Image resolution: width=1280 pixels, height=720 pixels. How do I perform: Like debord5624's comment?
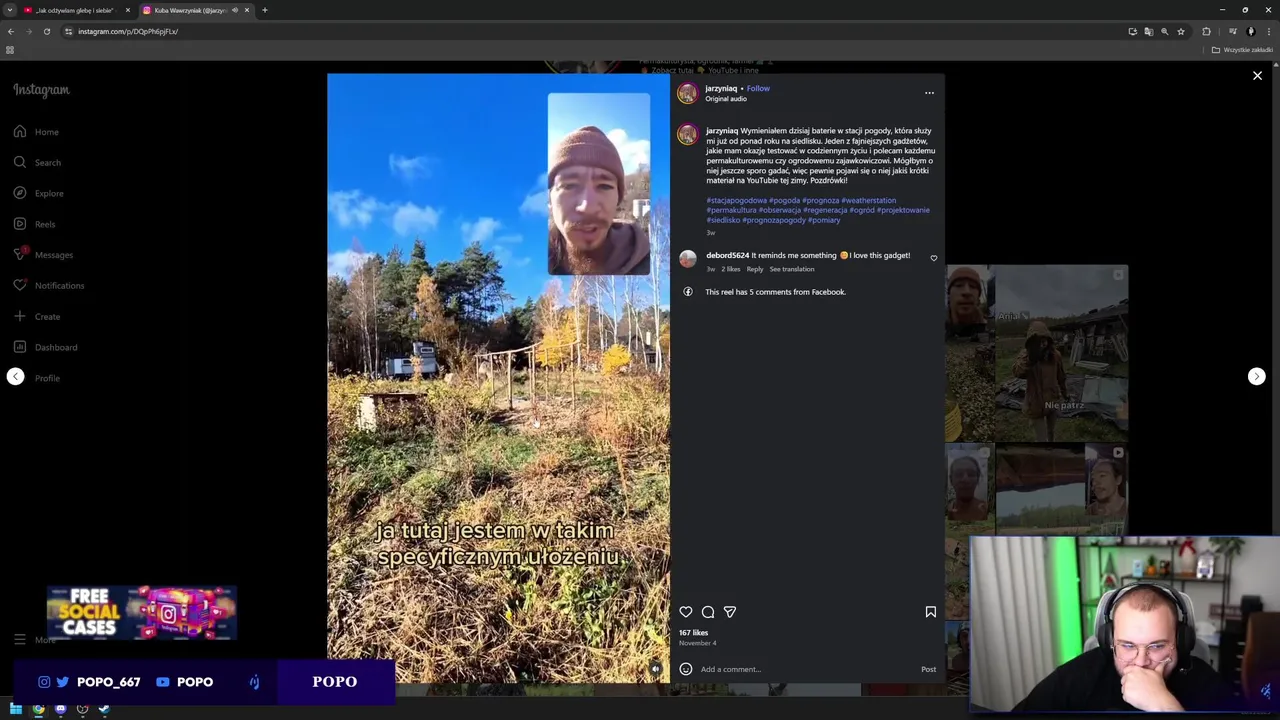(x=934, y=258)
